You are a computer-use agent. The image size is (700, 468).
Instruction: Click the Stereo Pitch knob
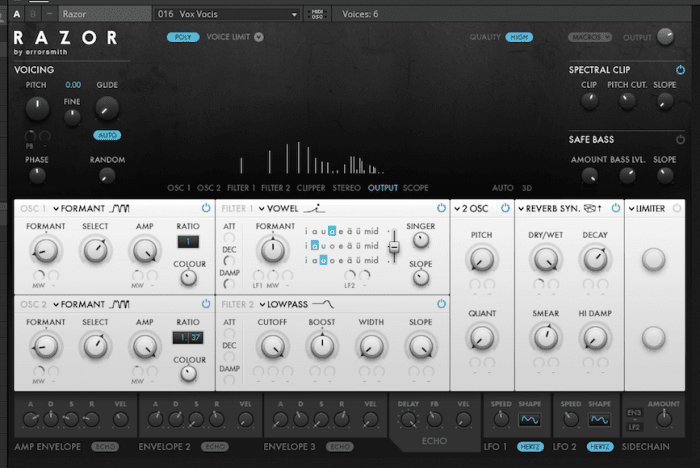click(x=481, y=259)
